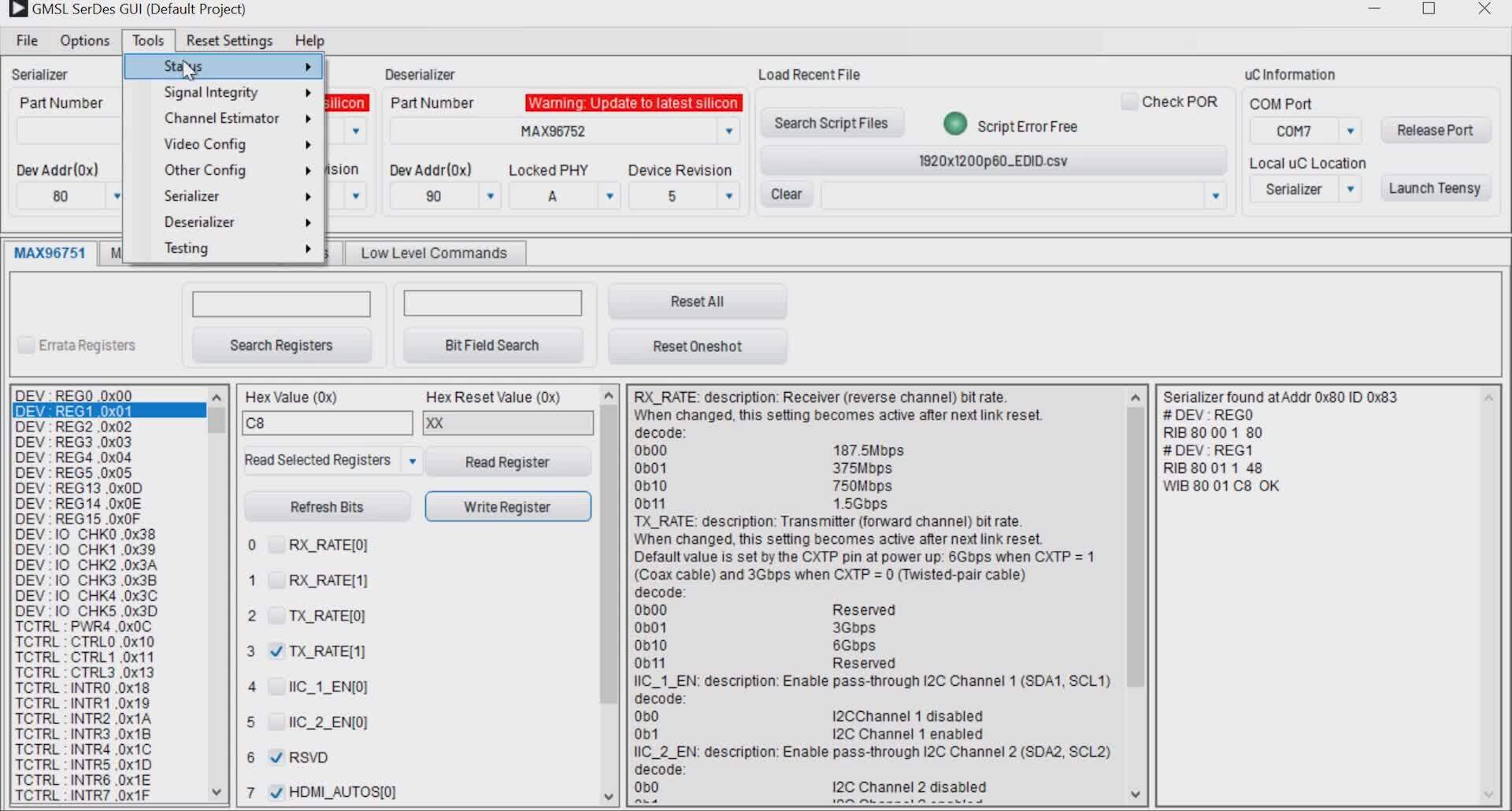The image size is (1512, 811).
Task: Open the Serializer Dev Addr dropdown arrow
Action: click(117, 196)
